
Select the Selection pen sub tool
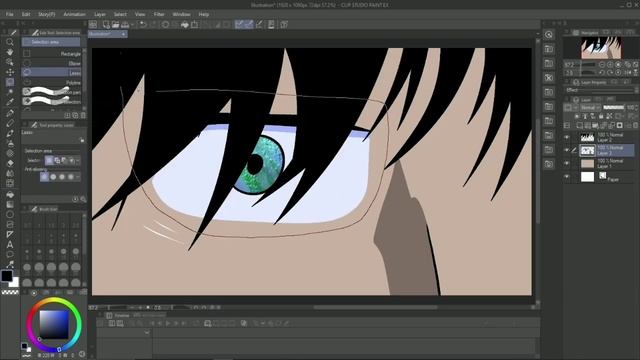click(51, 91)
